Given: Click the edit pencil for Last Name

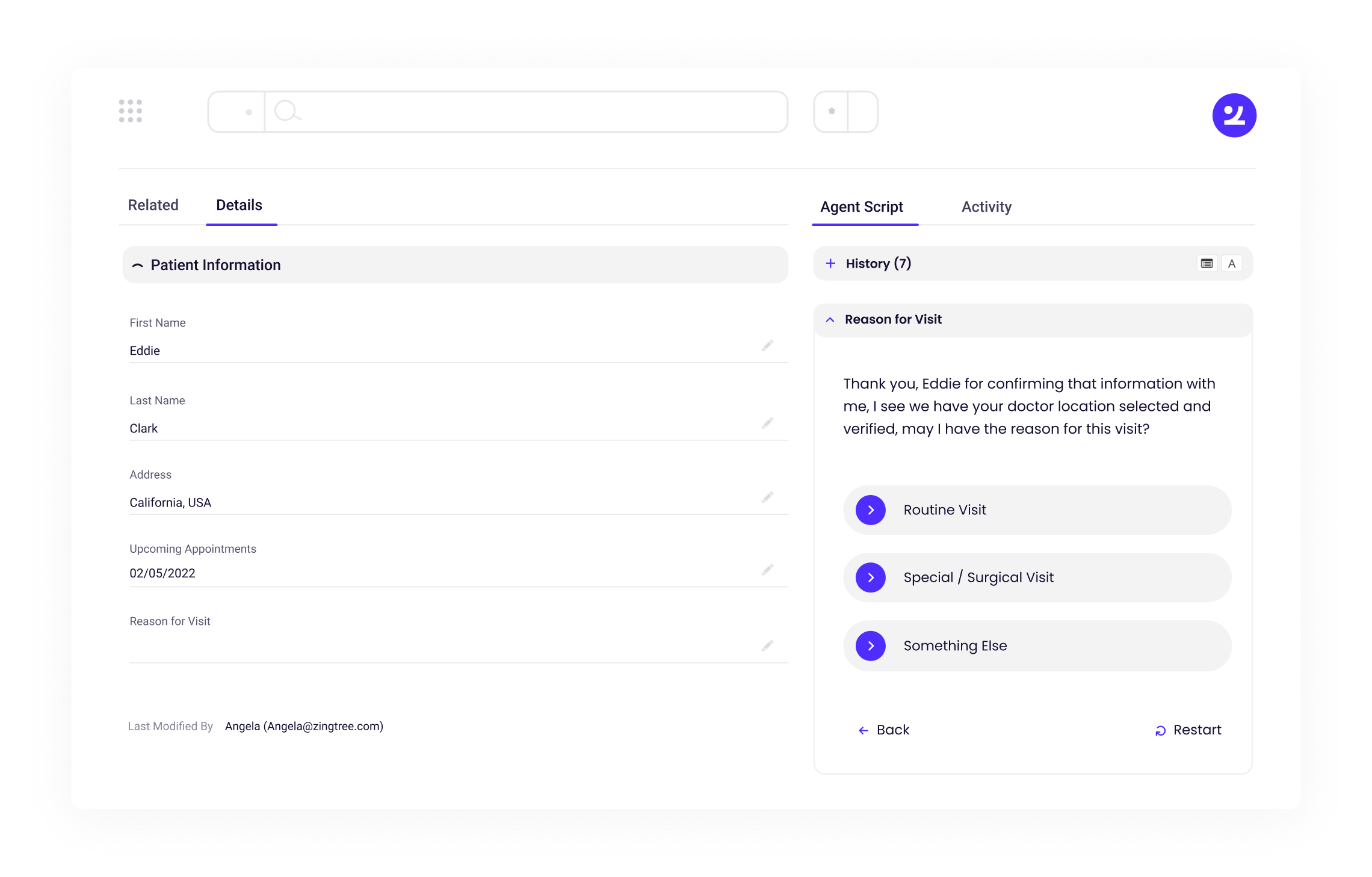Looking at the screenshot, I should 767,423.
